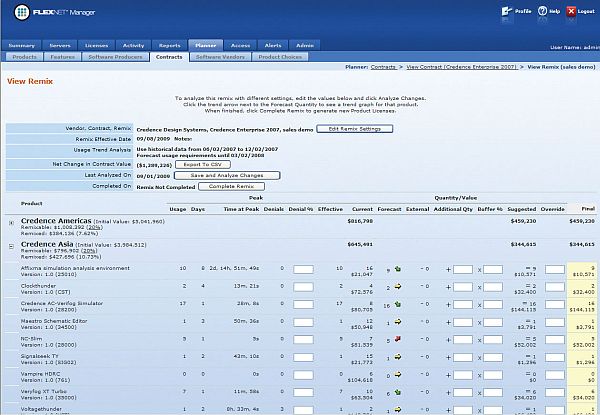600x415 pixels.
Task: Select the Products sub-tab
Action: point(24,57)
